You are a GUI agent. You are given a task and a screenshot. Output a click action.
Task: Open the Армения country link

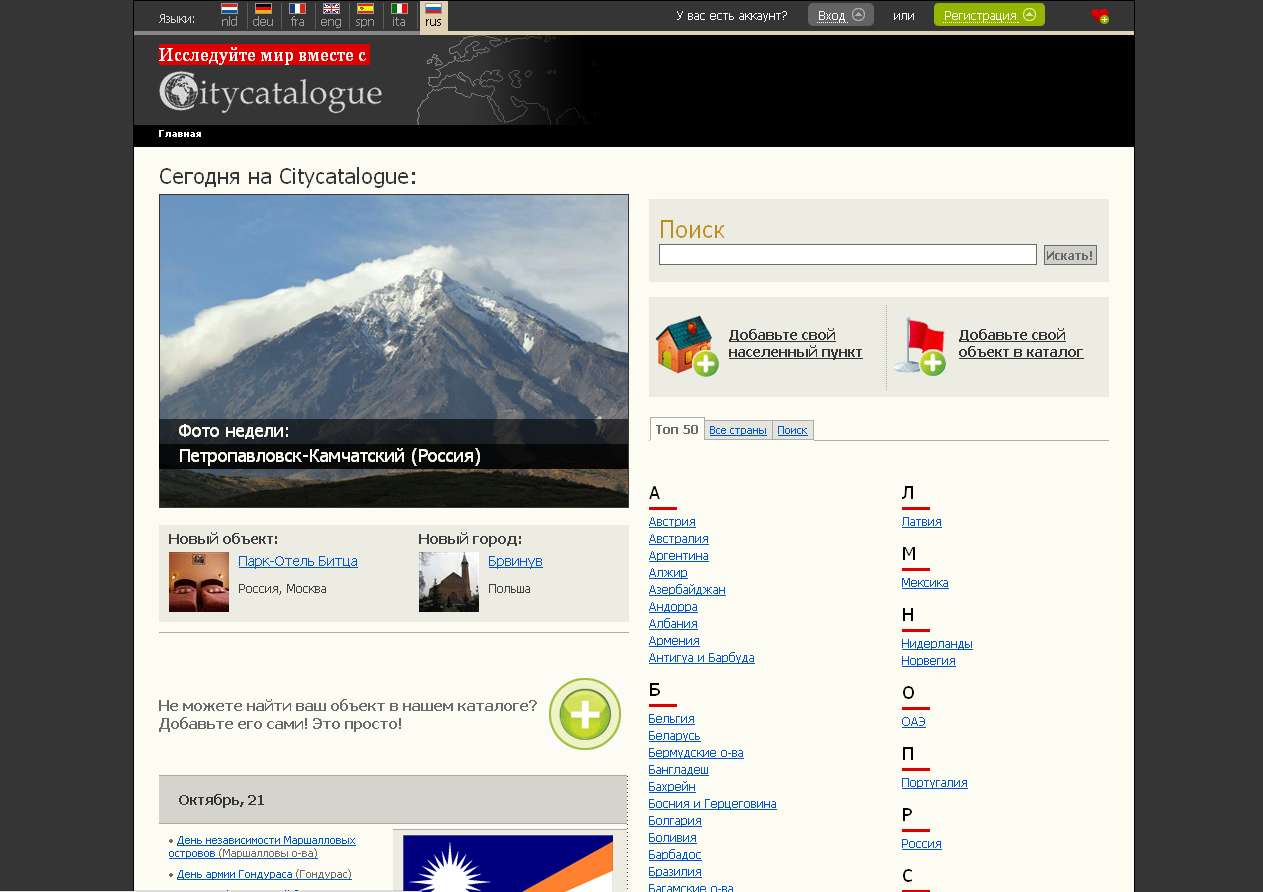(x=674, y=641)
